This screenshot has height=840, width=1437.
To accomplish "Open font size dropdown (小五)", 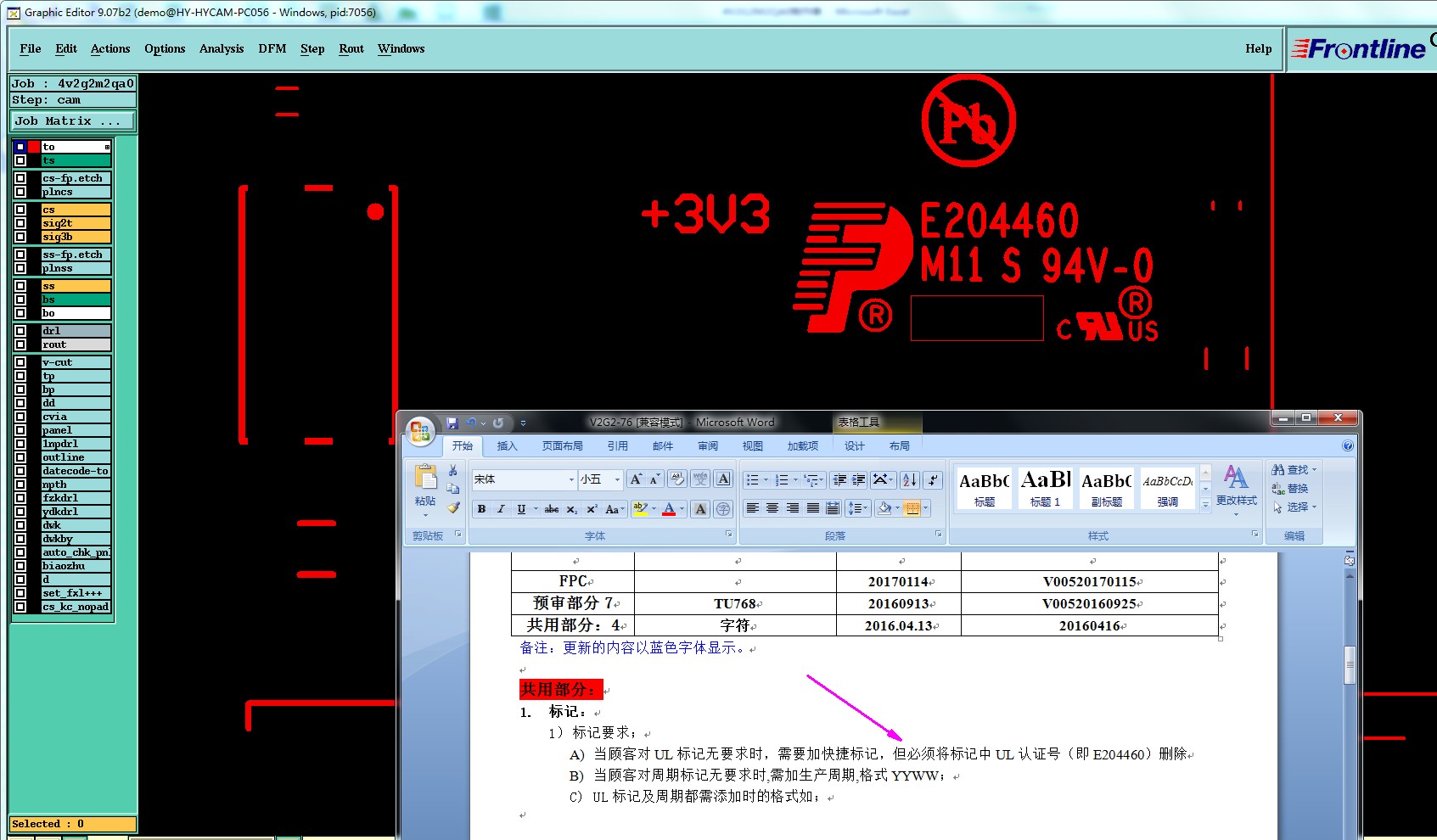I will (x=617, y=479).
